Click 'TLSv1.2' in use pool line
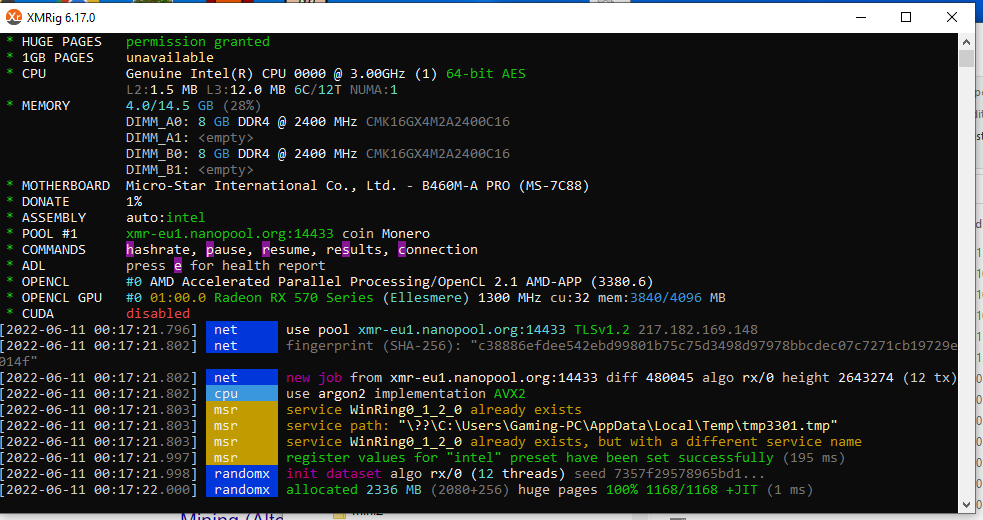 [x=602, y=330]
